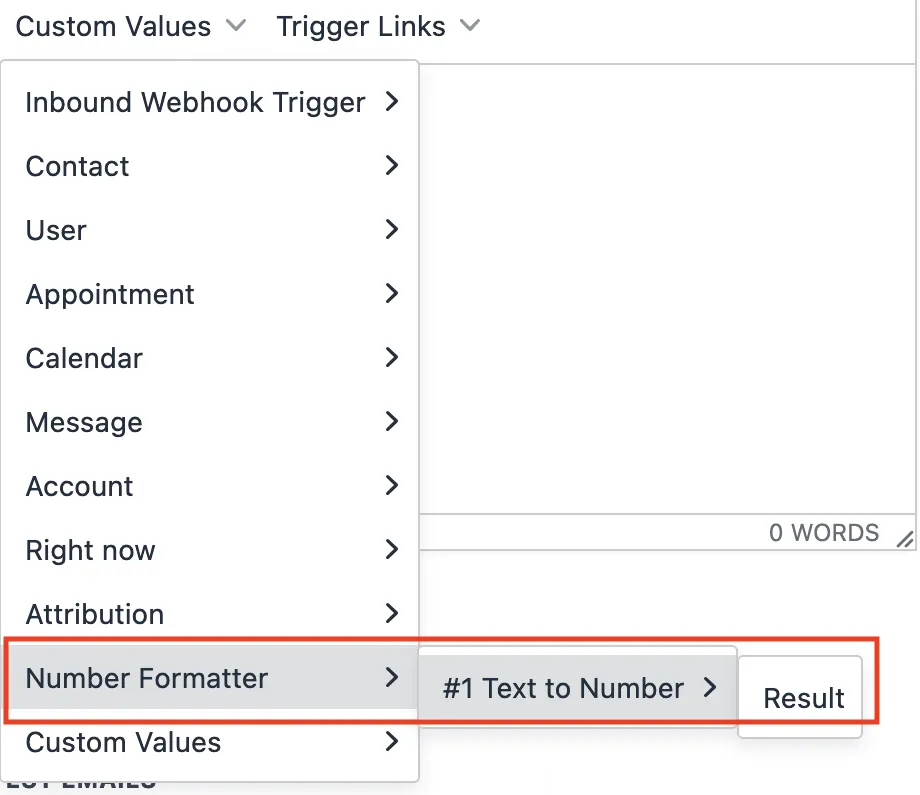Click inside the message text editor area
Screen dimensions: 920x795
coord(665,290)
